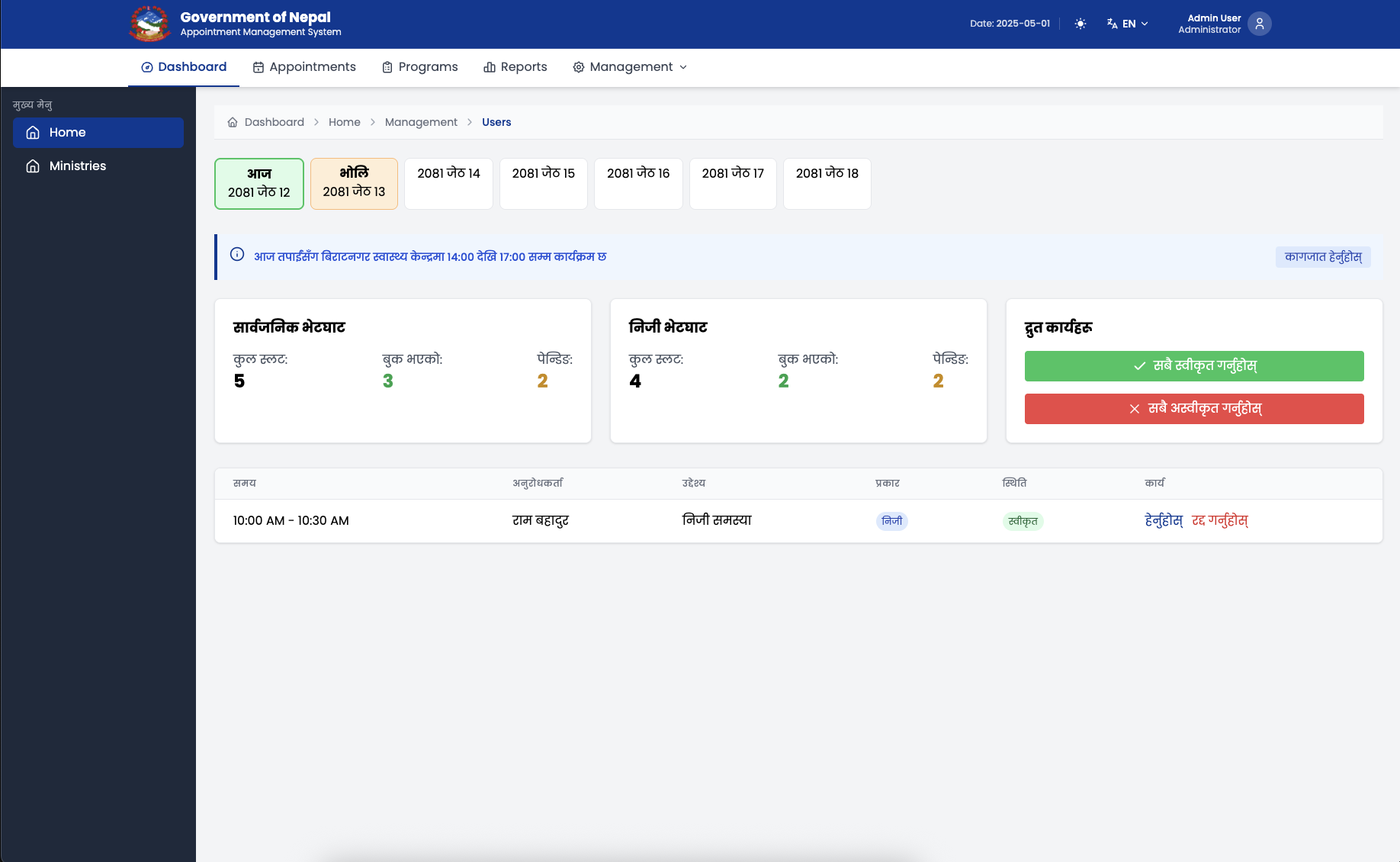Open कागजात हेर्नुहोस् documents link
This screenshot has width=1400, height=862.
coord(1323,257)
